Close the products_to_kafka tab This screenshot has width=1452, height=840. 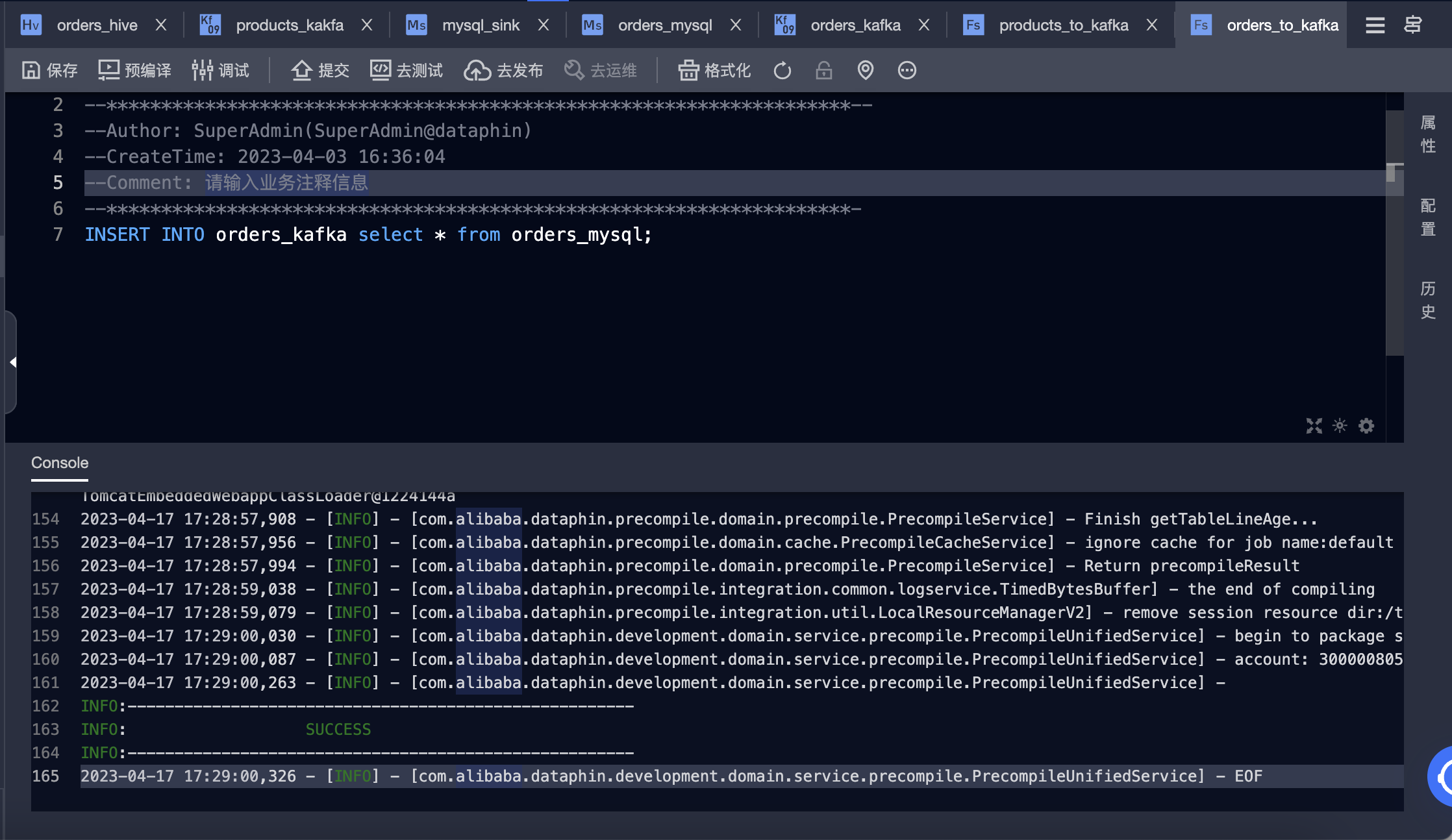pos(1152,25)
